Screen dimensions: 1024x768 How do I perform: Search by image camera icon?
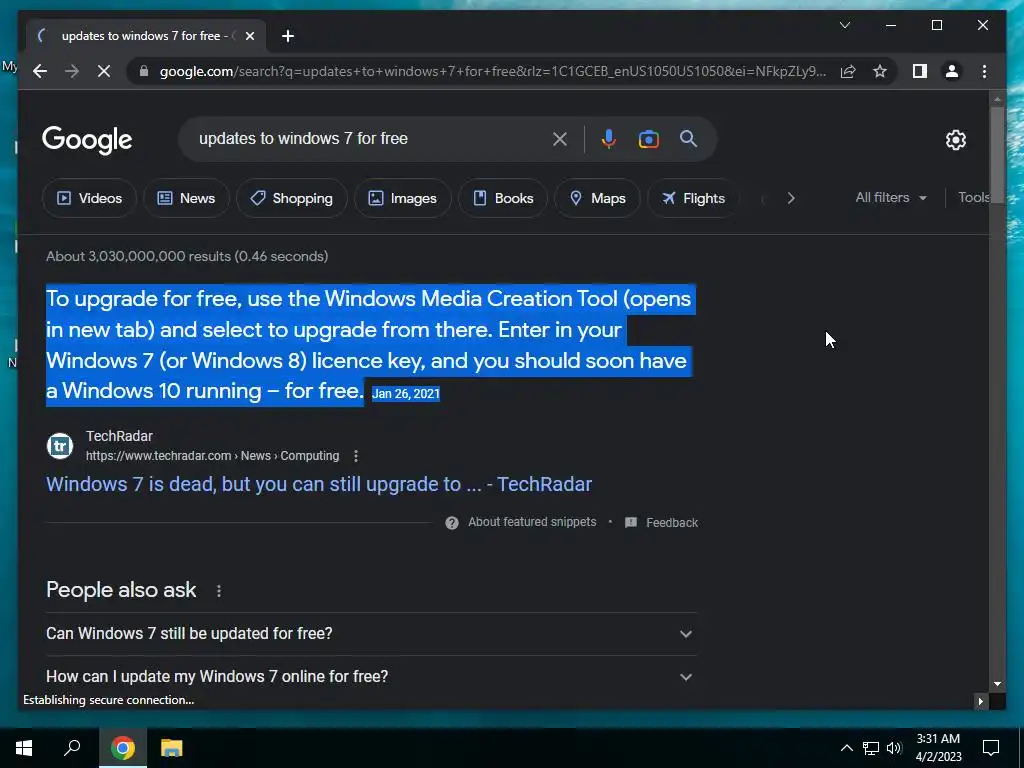[x=648, y=138]
